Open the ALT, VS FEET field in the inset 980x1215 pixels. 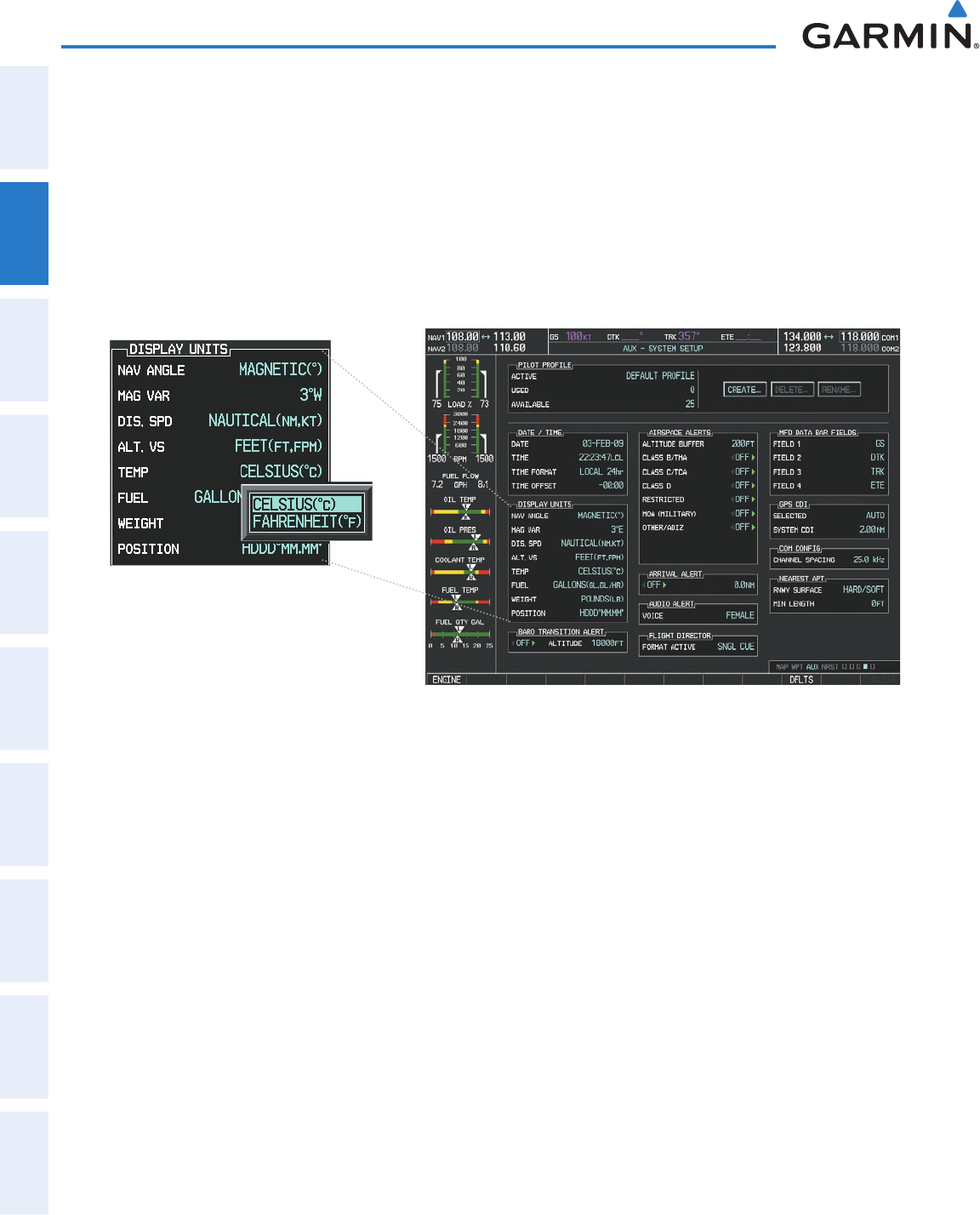coord(279,447)
